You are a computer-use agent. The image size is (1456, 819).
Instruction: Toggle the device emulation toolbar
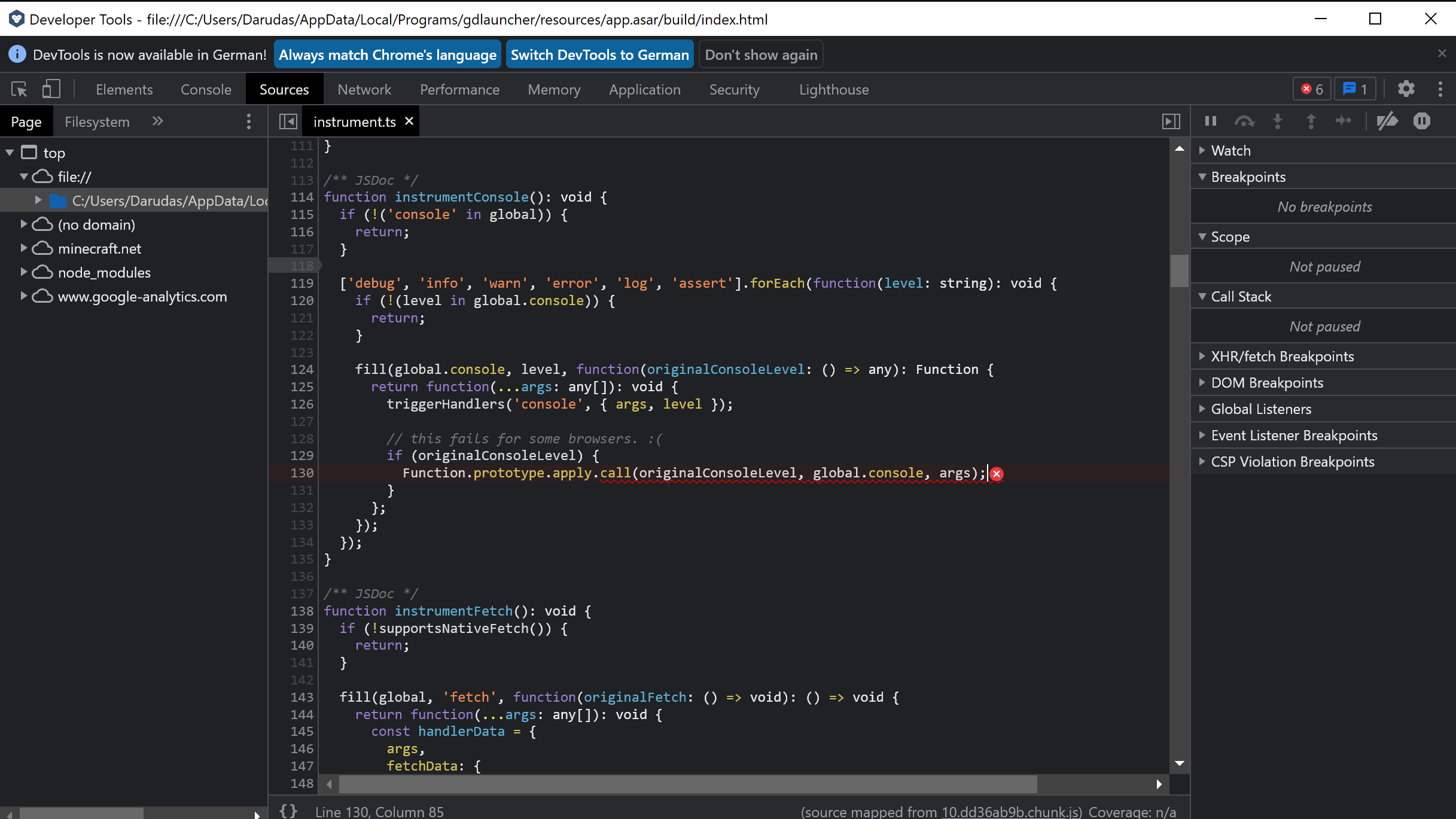tap(50, 89)
